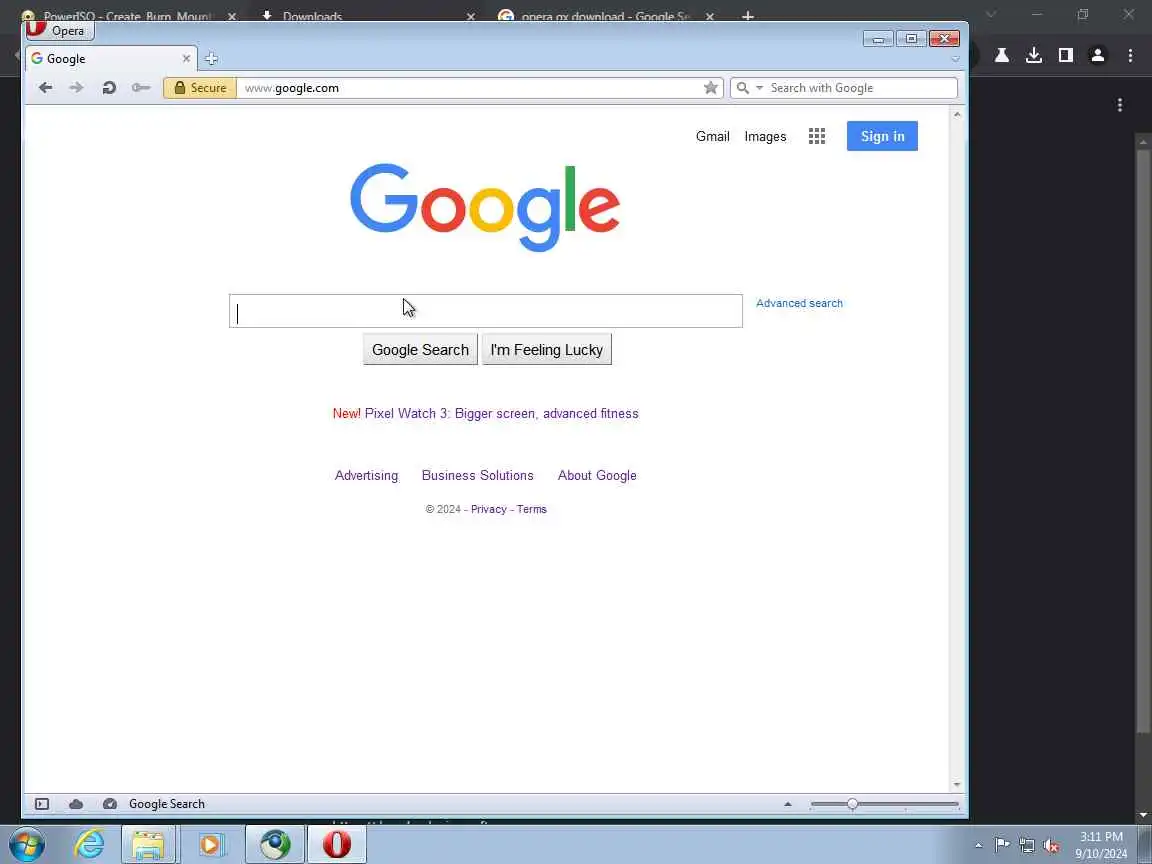Click the muted volume tray icon

coord(1051,846)
